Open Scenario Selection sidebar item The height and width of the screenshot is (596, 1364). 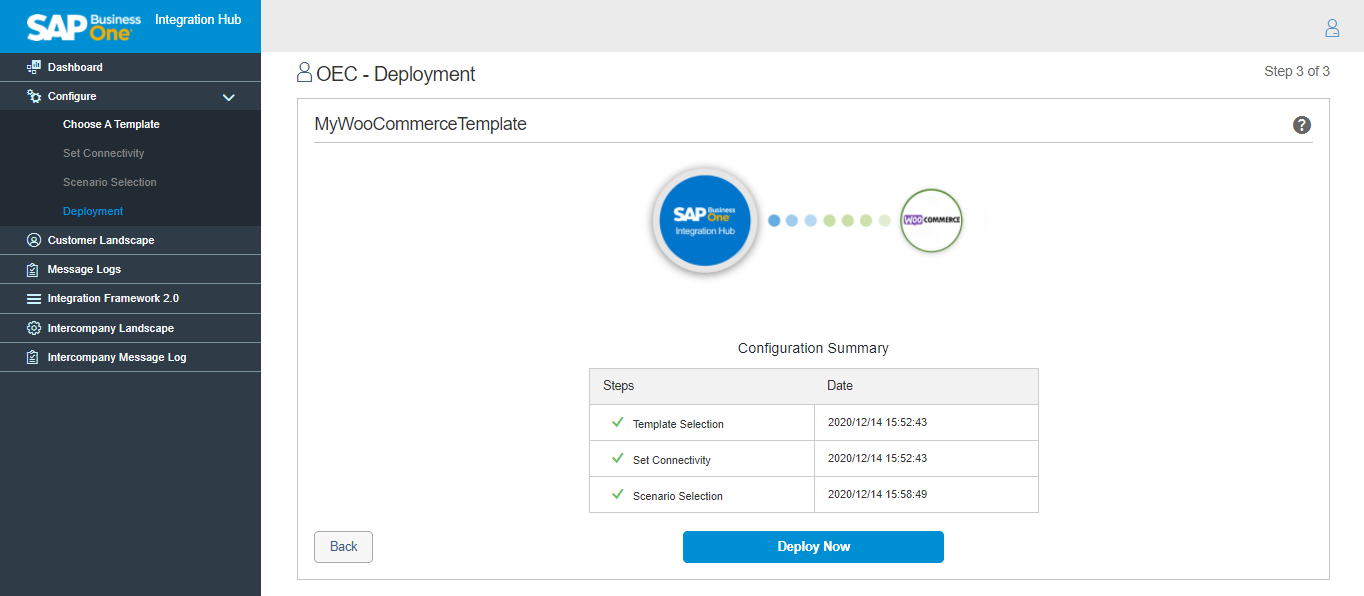pyautogui.click(x=109, y=183)
